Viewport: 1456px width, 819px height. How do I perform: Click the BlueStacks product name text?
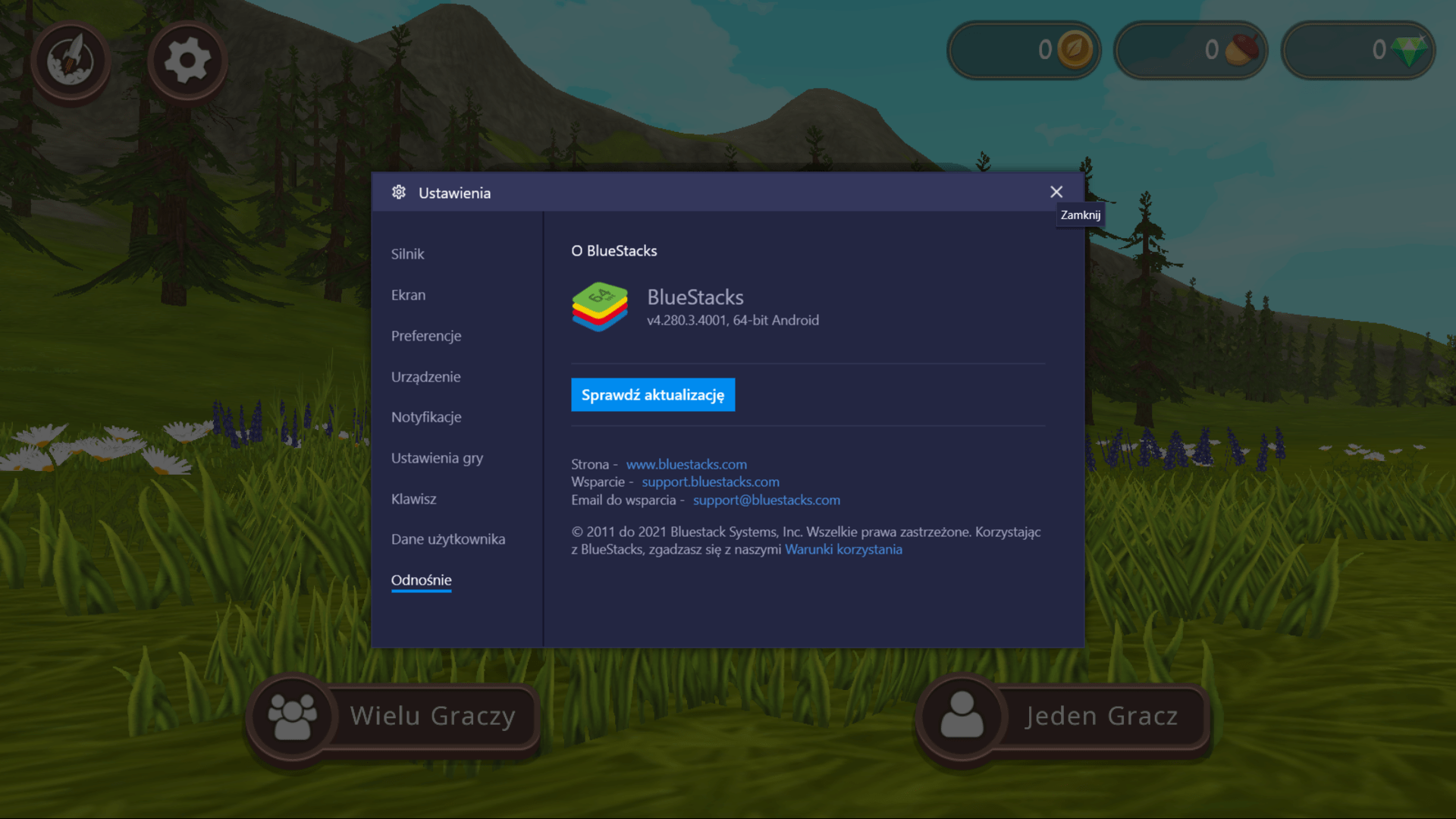[x=695, y=297]
